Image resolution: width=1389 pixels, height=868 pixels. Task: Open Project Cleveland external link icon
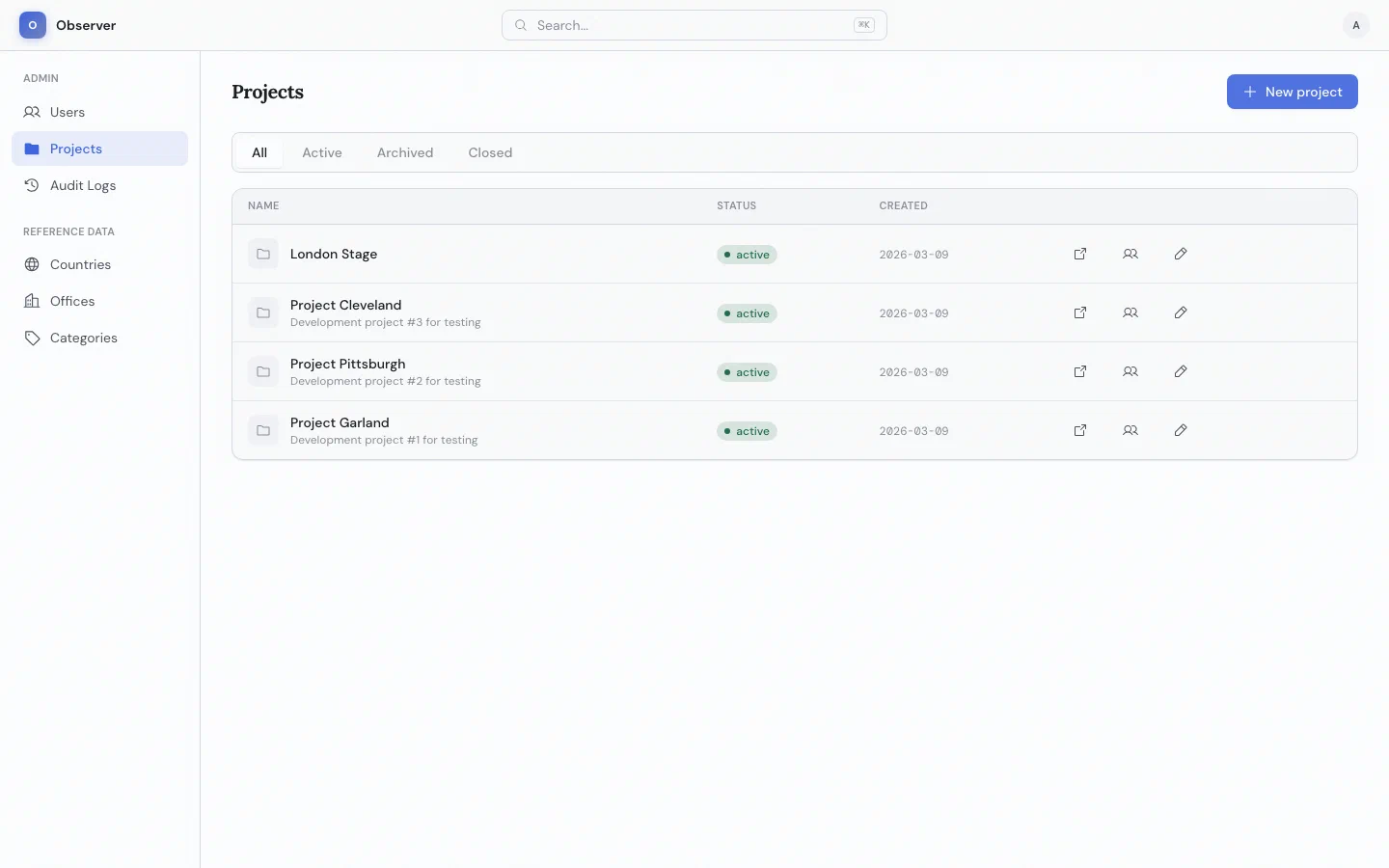pyautogui.click(x=1080, y=312)
